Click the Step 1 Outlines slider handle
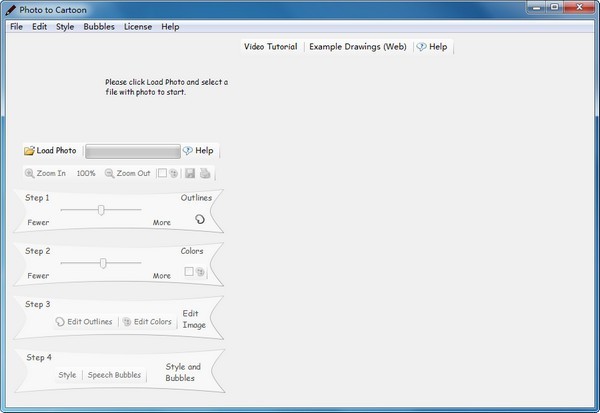Viewport: 600px width, 413px height. coord(101,210)
